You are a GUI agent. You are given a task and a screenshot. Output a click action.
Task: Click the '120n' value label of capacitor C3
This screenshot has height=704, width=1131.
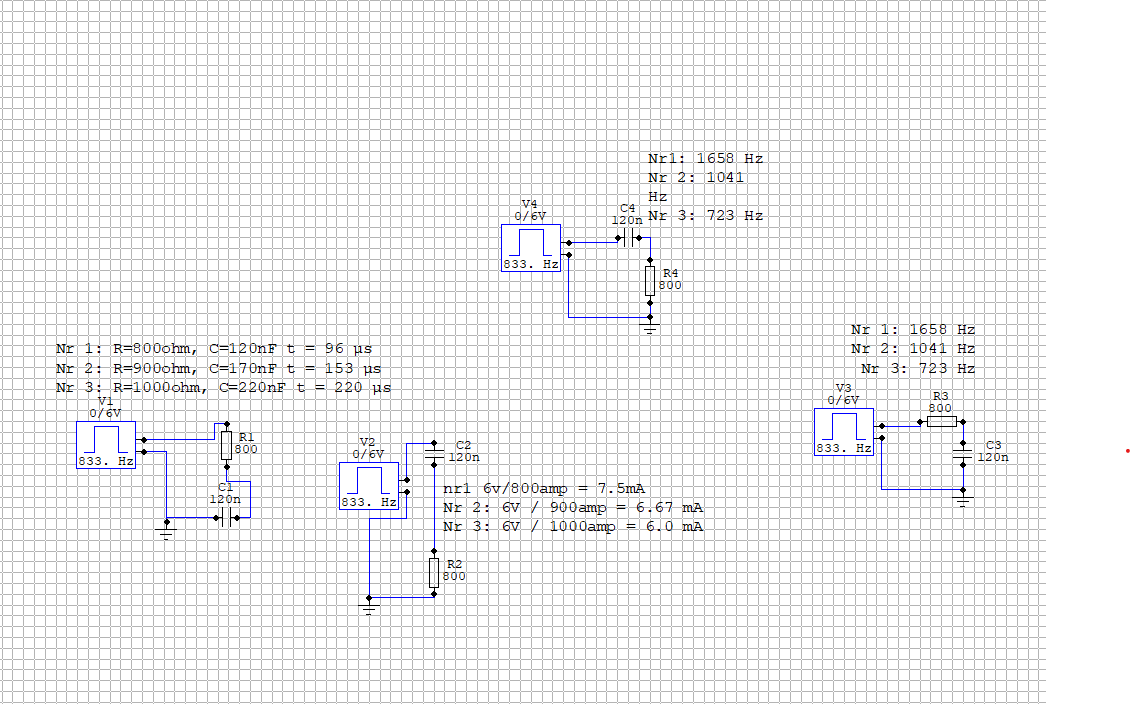pos(993,457)
